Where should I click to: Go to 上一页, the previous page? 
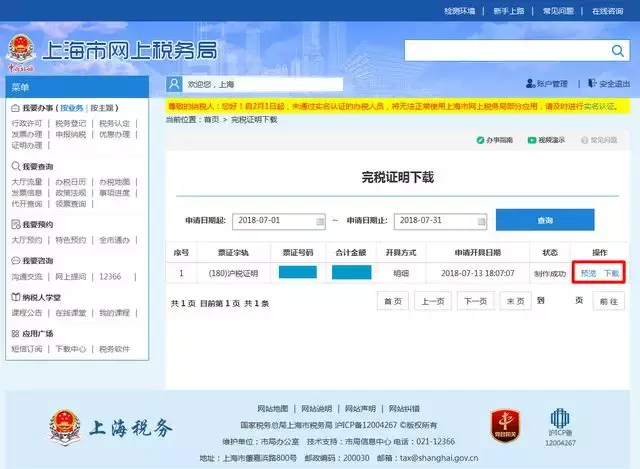pos(433,301)
